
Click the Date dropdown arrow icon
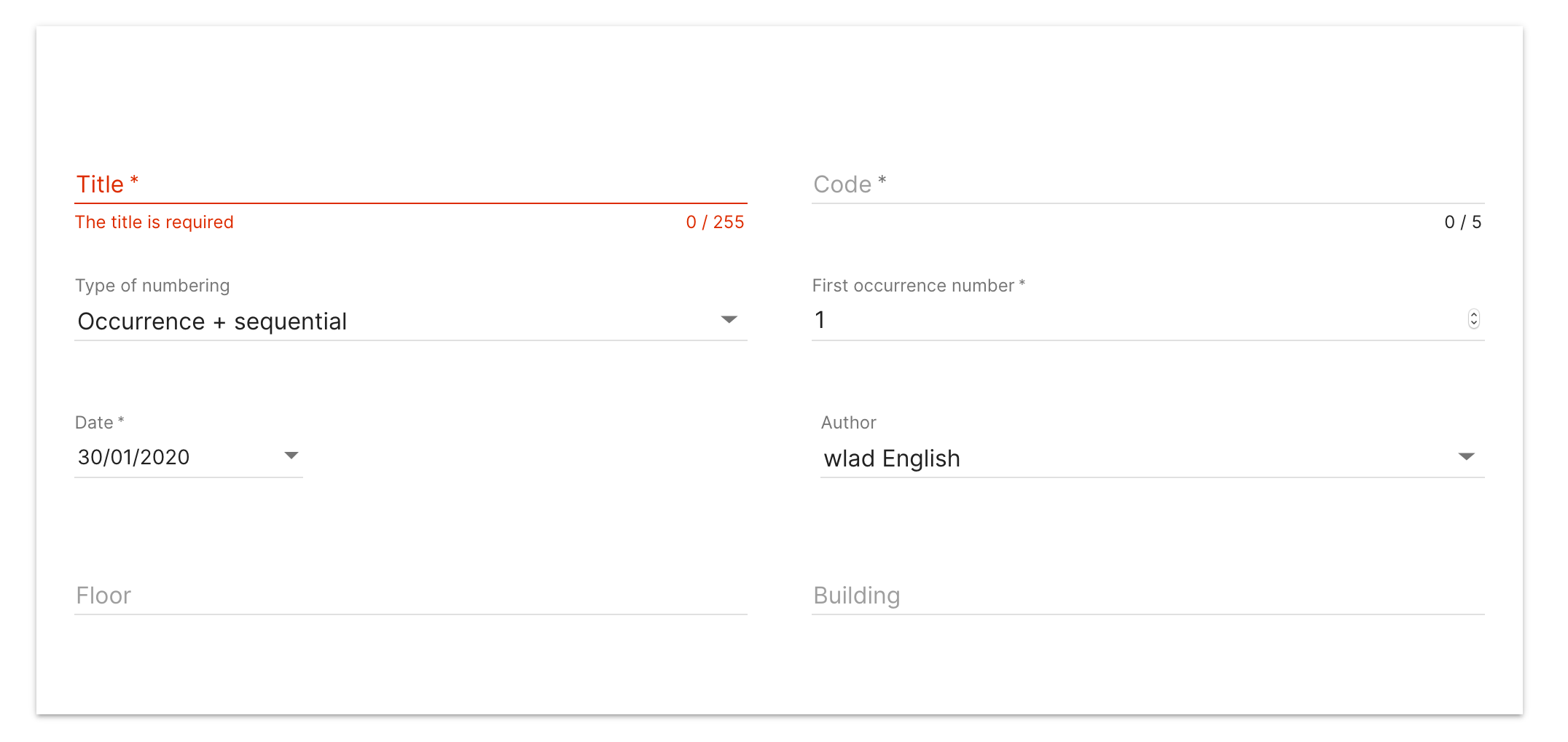(x=291, y=456)
